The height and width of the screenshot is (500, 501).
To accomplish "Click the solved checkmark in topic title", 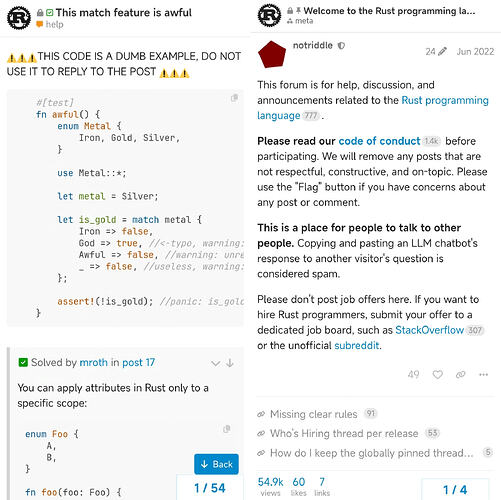I will tap(49, 13).
